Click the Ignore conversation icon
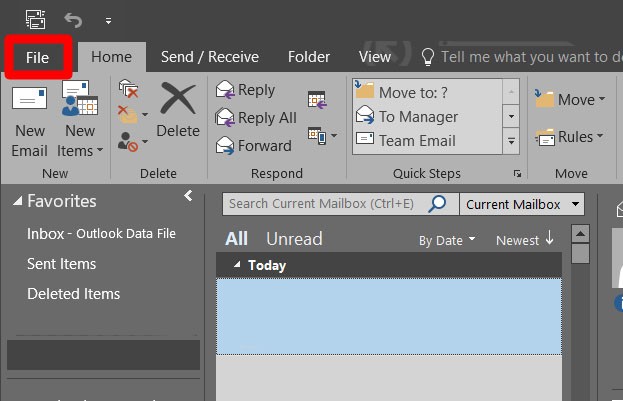 coord(128,88)
